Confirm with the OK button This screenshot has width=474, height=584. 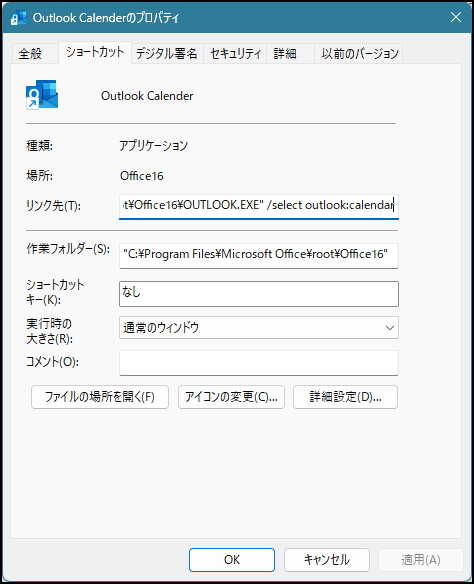click(x=232, y=559)
